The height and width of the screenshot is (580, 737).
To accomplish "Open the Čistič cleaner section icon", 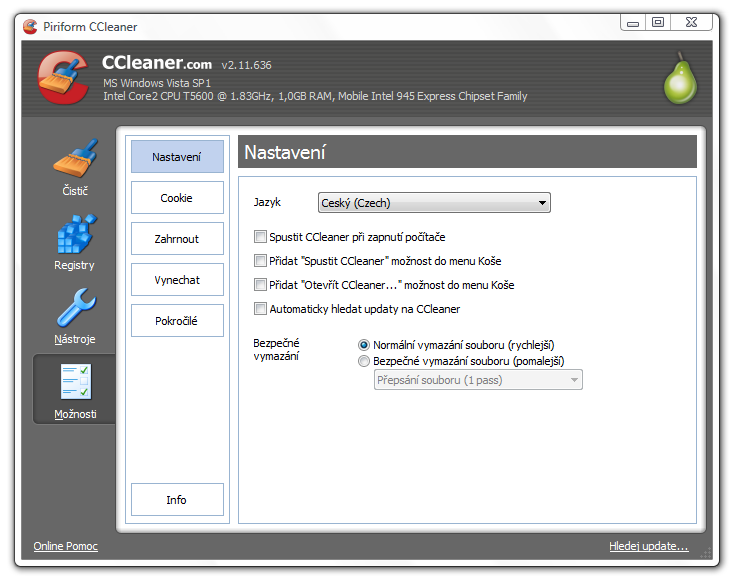I will click(75, 158).
